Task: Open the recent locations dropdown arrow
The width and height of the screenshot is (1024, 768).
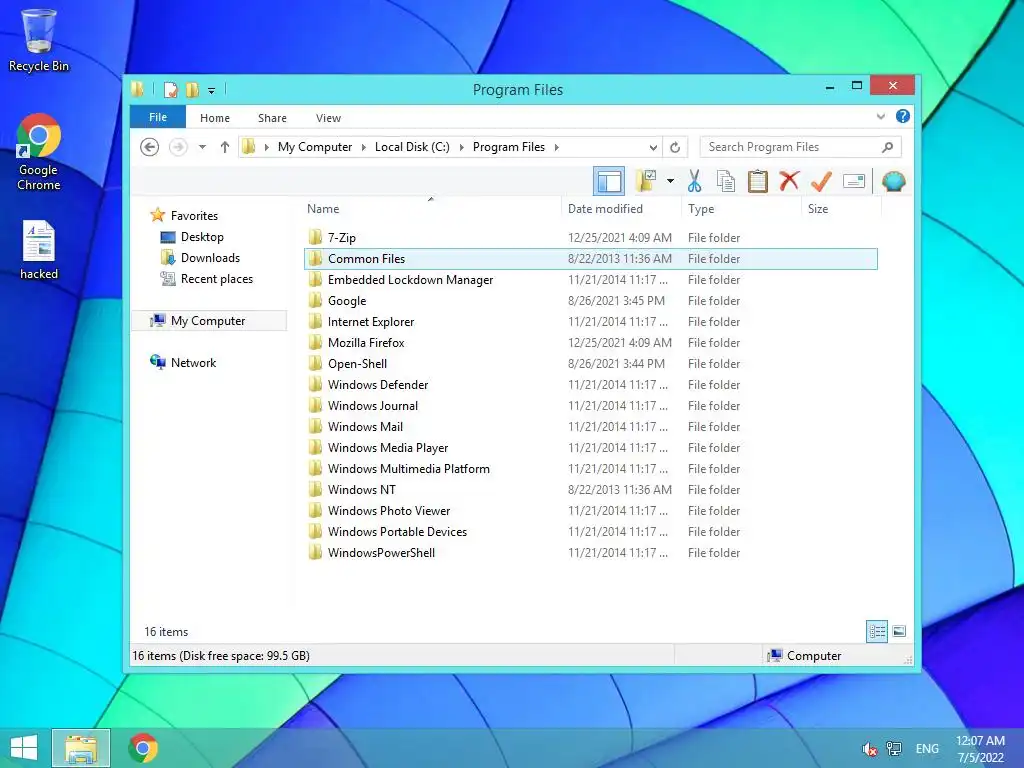Action: pyautogui.click(x=202, y=147)
